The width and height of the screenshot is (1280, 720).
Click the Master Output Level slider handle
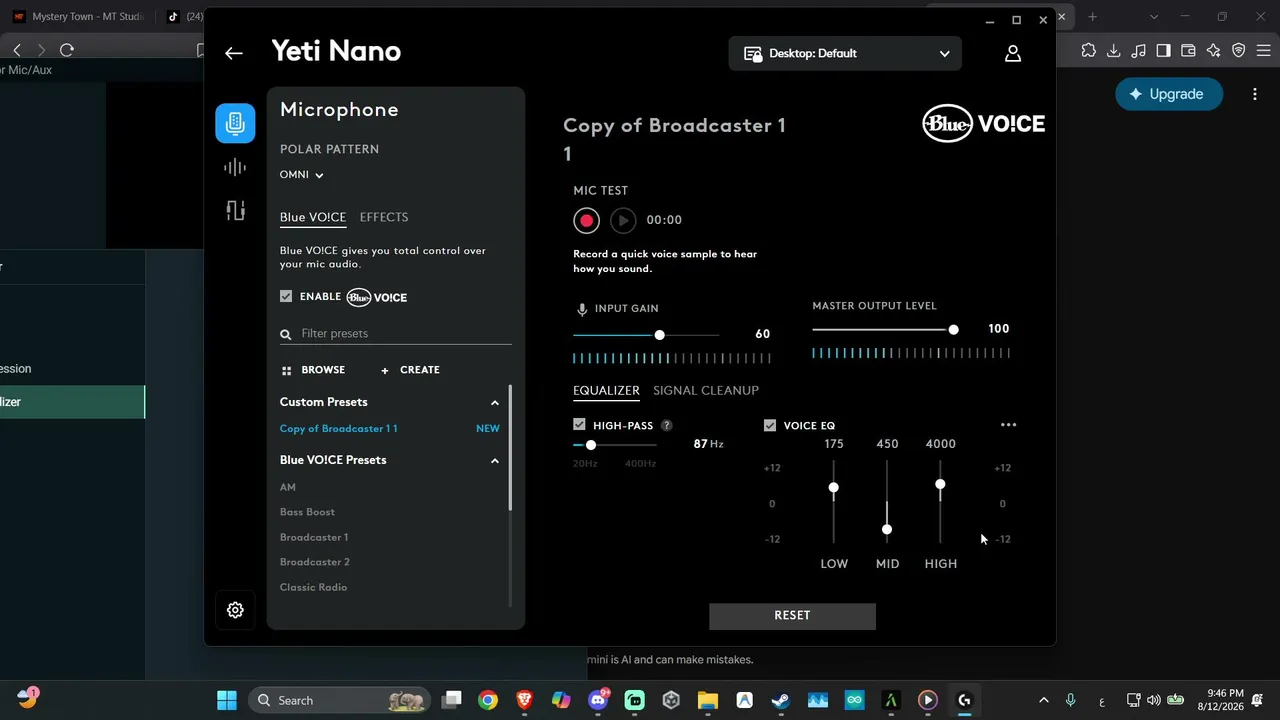[x=953, y=330]
